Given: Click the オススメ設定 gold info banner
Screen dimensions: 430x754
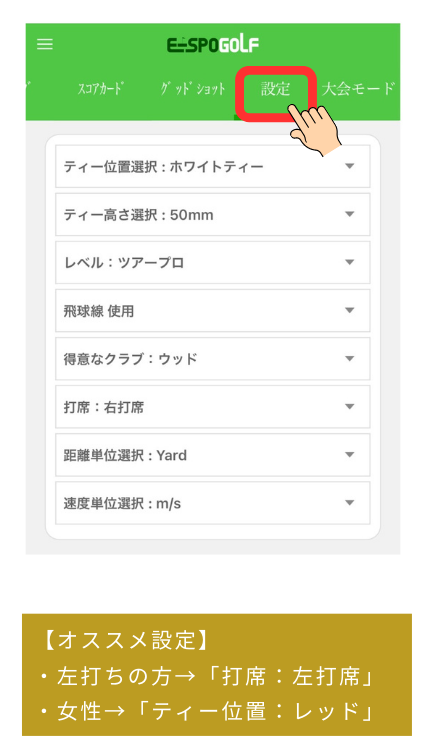Looking at the screenshot, I should [217, 675].
